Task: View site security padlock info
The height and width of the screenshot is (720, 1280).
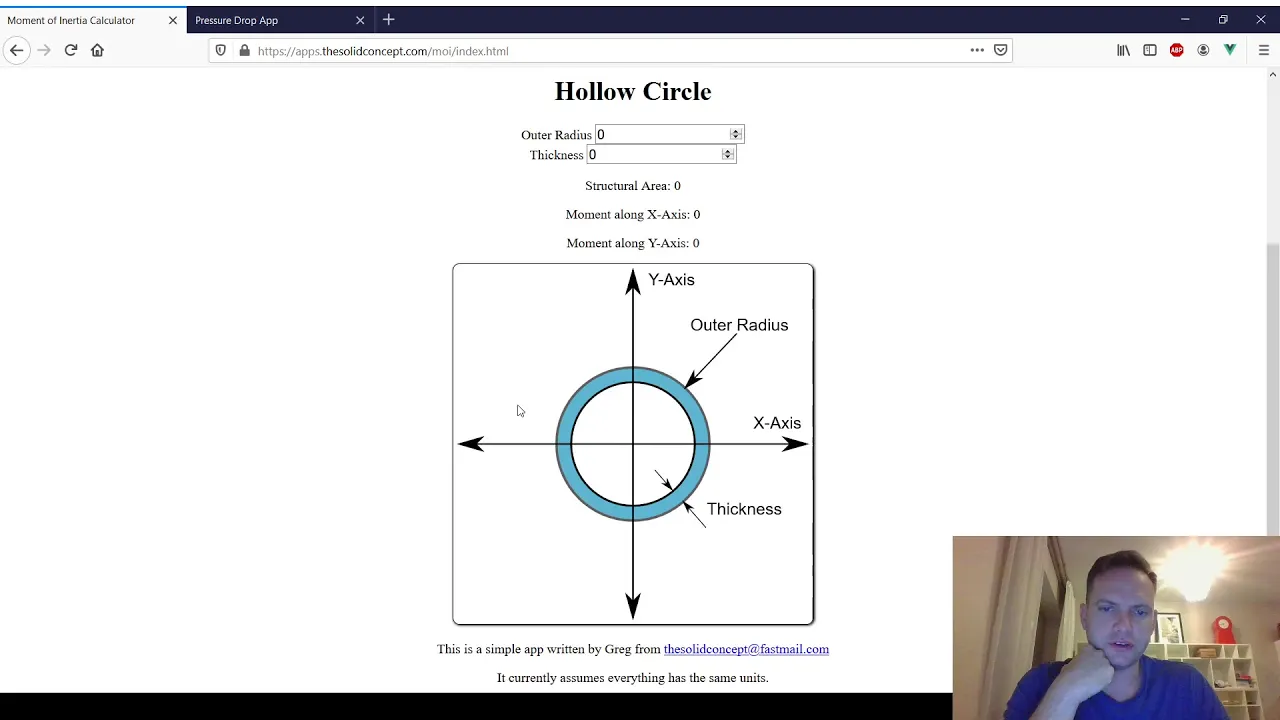Action: click(x=244, y=50)
